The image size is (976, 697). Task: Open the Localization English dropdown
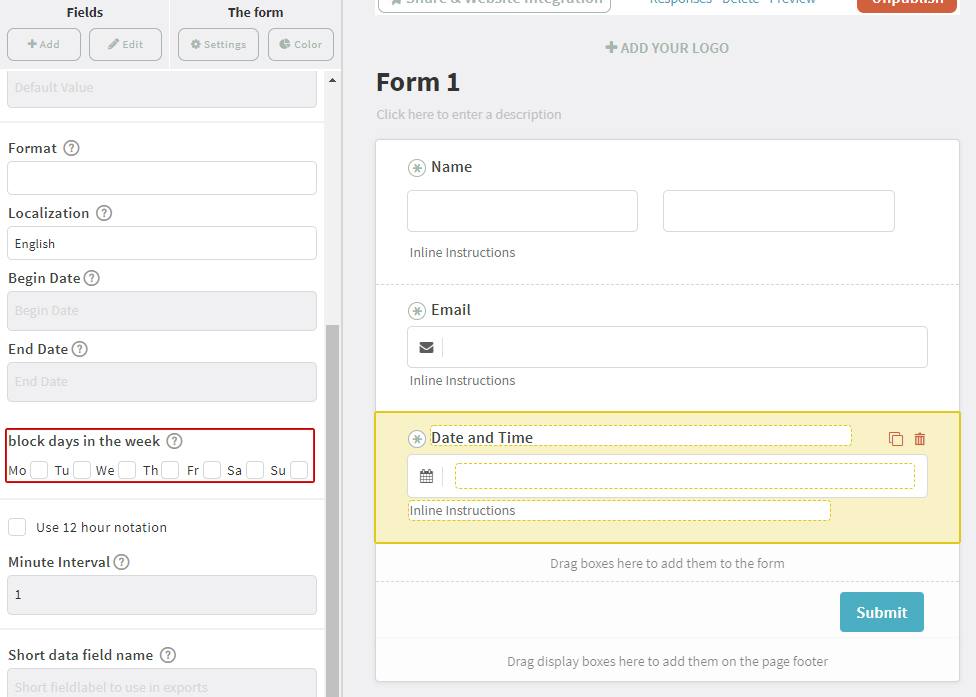coord(162,243)
